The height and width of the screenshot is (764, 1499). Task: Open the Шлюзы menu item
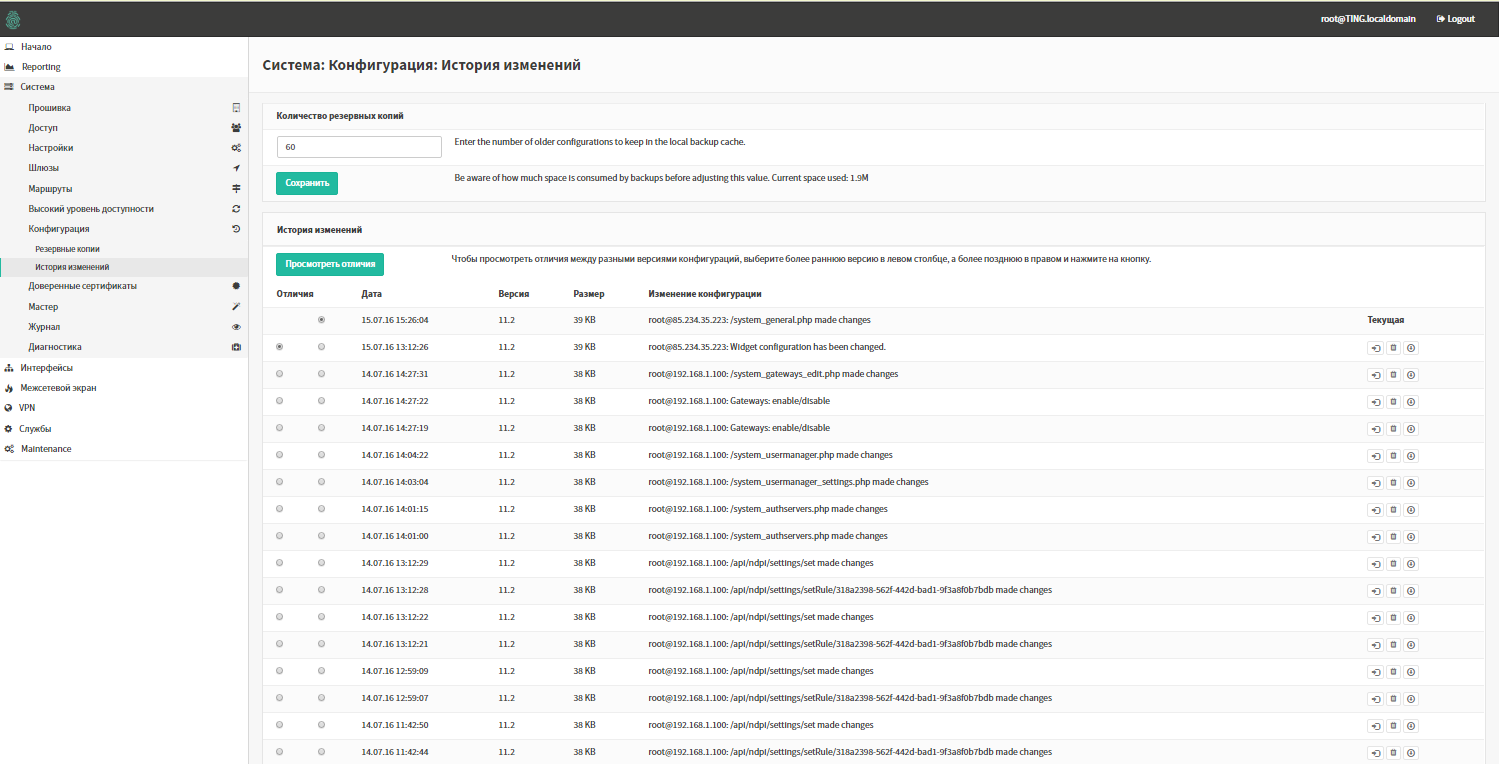click(44, 168)
